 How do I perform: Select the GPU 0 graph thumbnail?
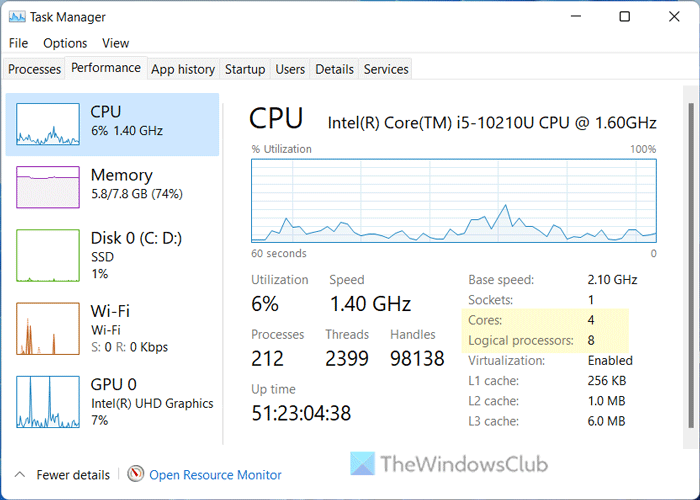[x=46, y=401]
